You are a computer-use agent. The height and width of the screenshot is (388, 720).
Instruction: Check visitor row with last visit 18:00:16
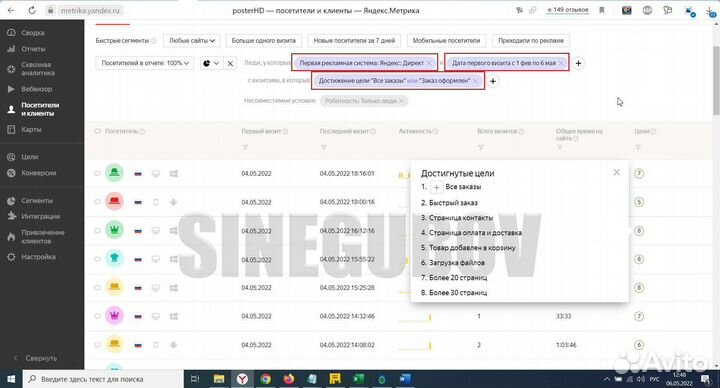(x=97, y=202)
